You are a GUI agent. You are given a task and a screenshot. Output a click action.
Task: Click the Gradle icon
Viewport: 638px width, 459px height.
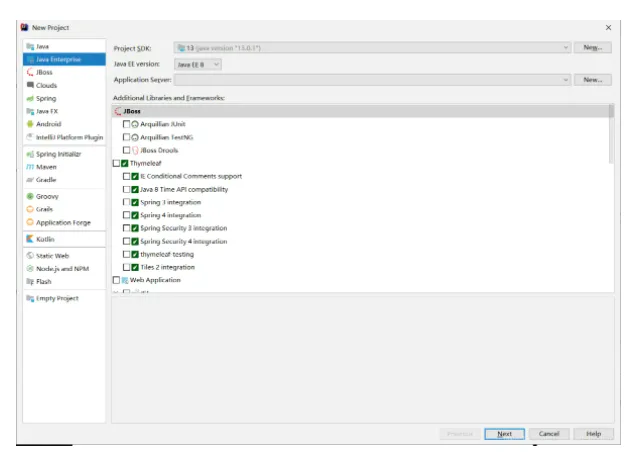tap(30, 180)
